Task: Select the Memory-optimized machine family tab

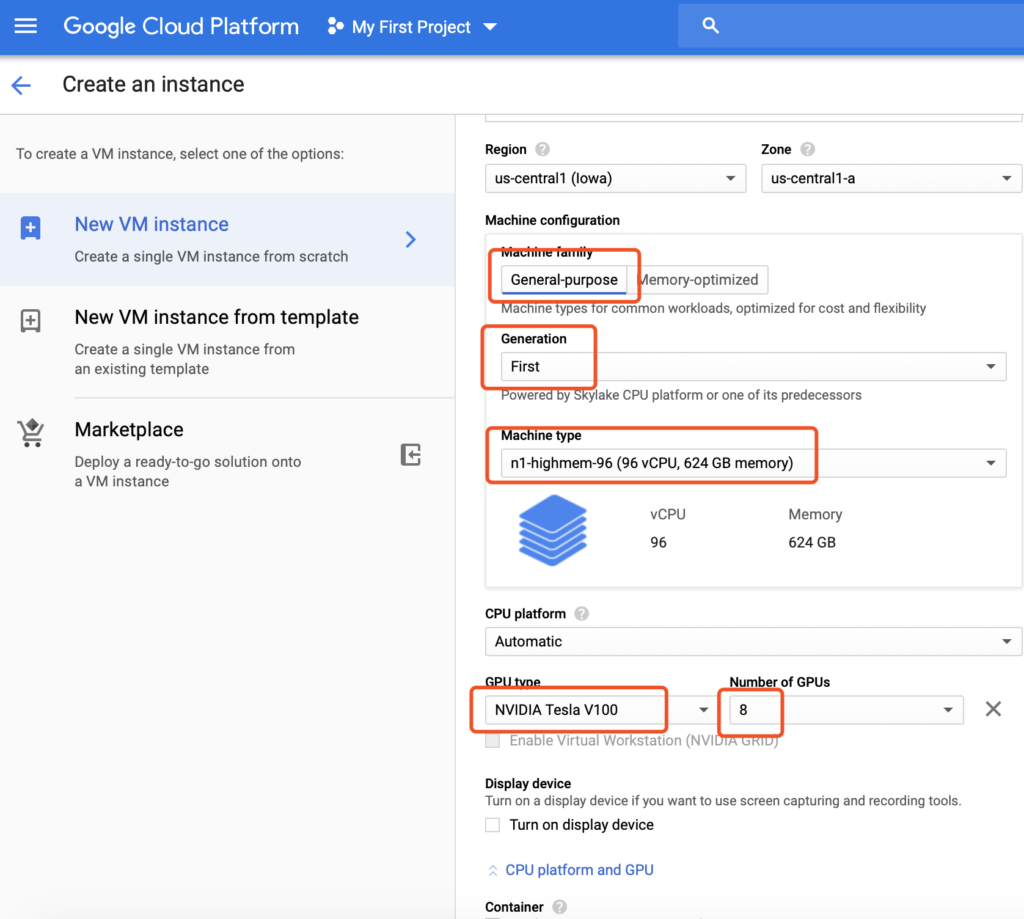Action: [697, 280]
